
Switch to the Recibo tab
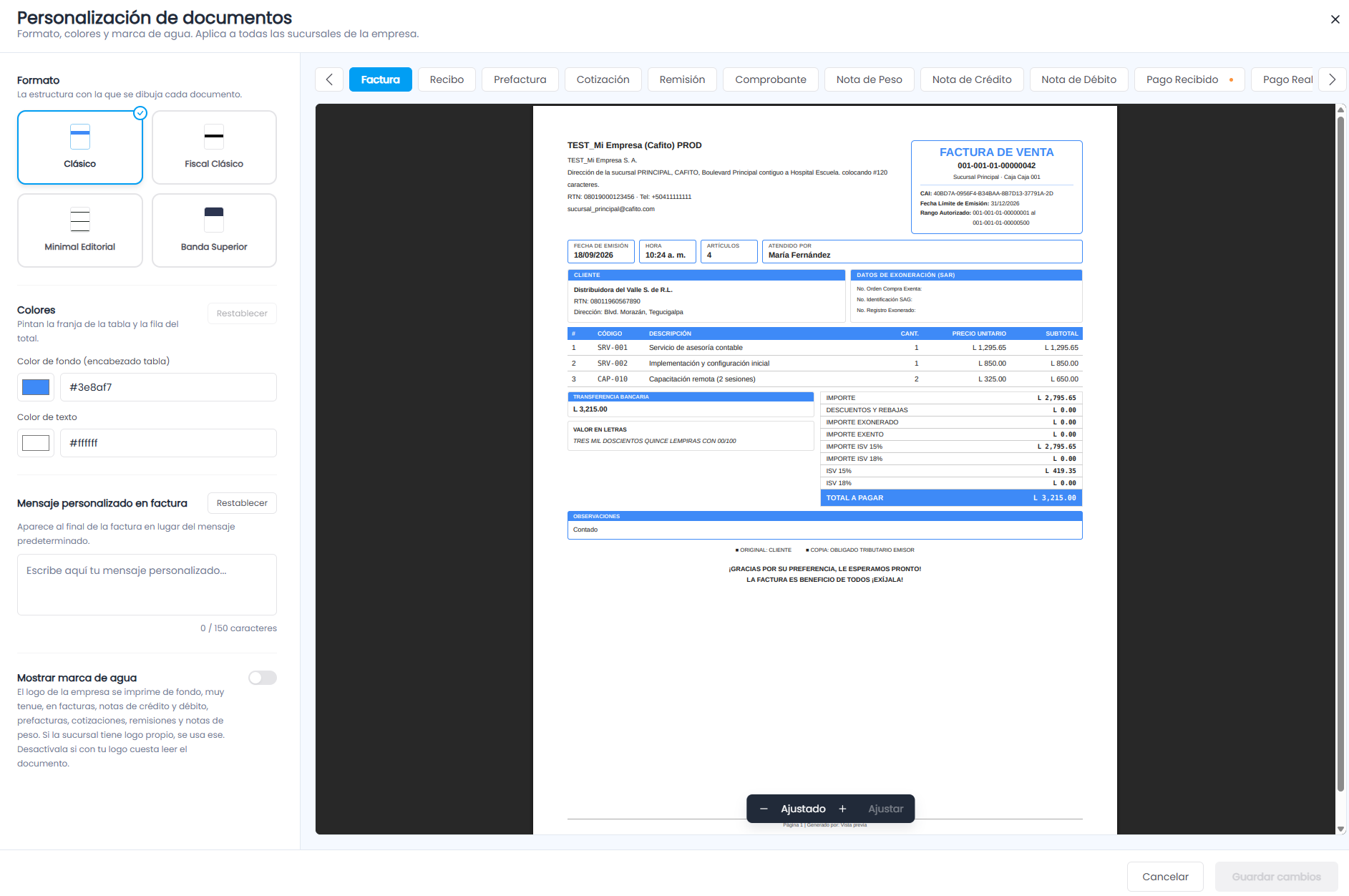(x=447, y=79)
